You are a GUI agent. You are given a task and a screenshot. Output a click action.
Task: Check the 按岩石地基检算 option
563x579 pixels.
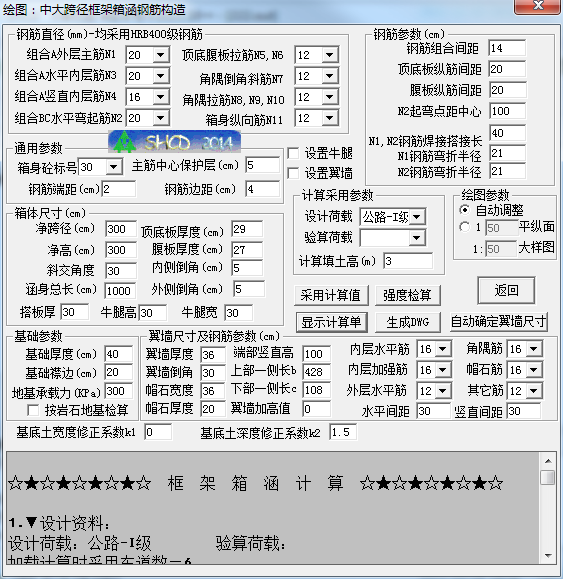click(33, 410)
